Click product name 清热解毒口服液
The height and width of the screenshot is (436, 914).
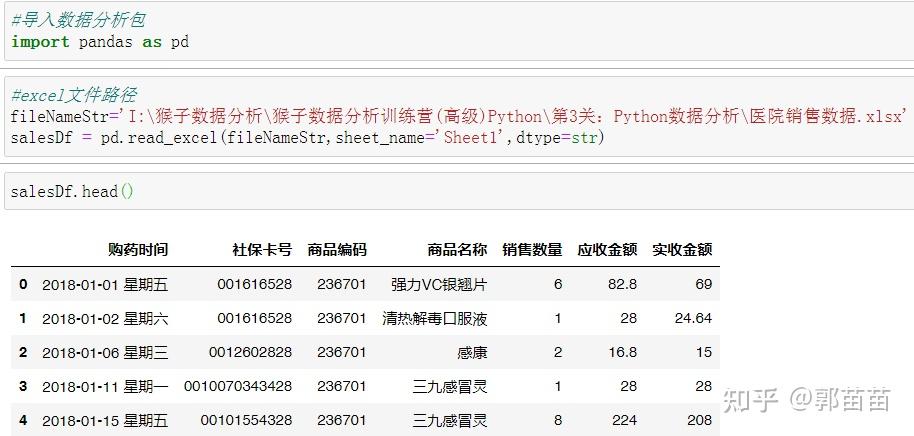coord(435,318)
